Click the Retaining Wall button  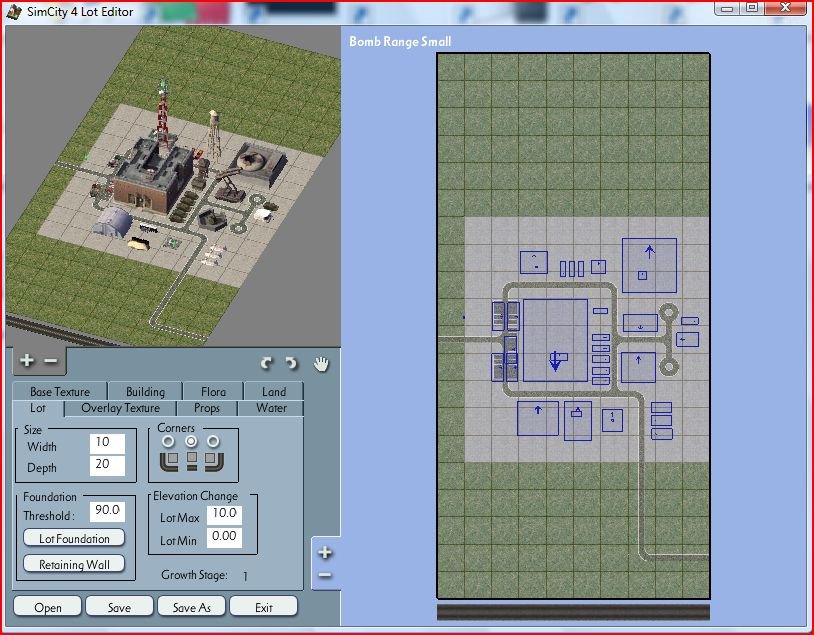tap(74, 564)
